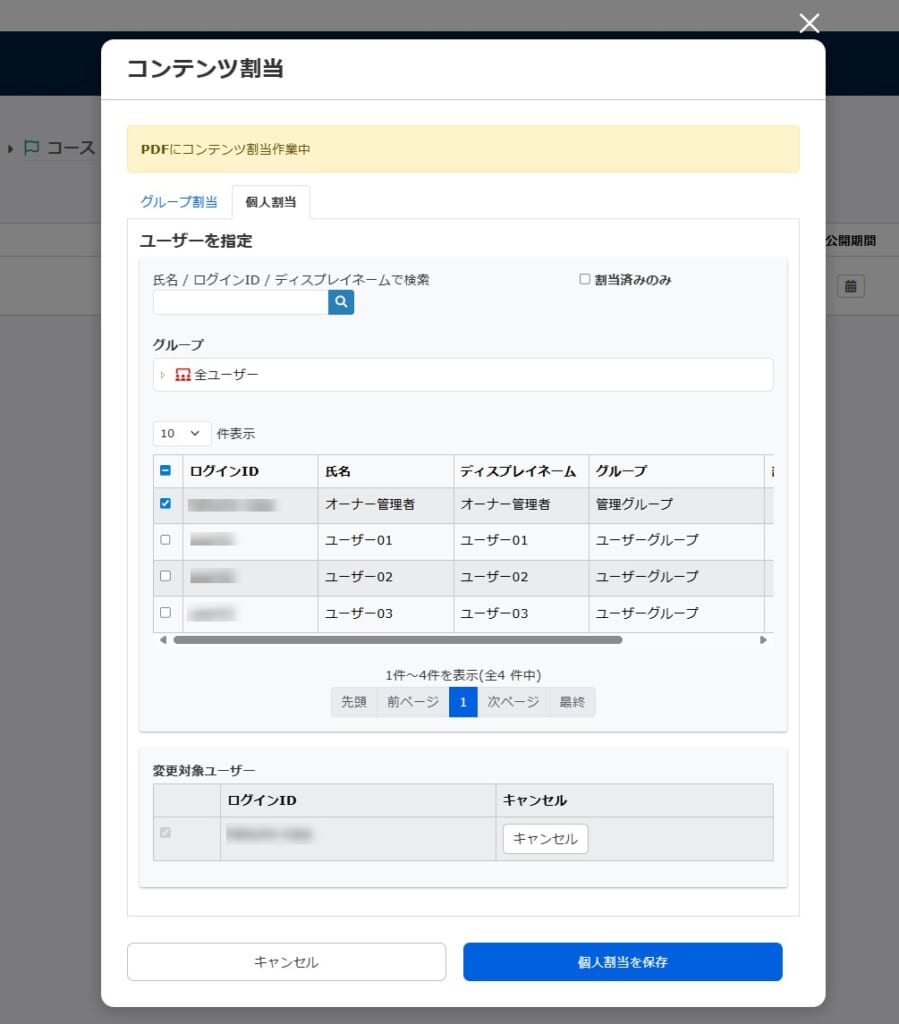Click the table's horizontal scrollbar thumb

click(x=397, y=640)
